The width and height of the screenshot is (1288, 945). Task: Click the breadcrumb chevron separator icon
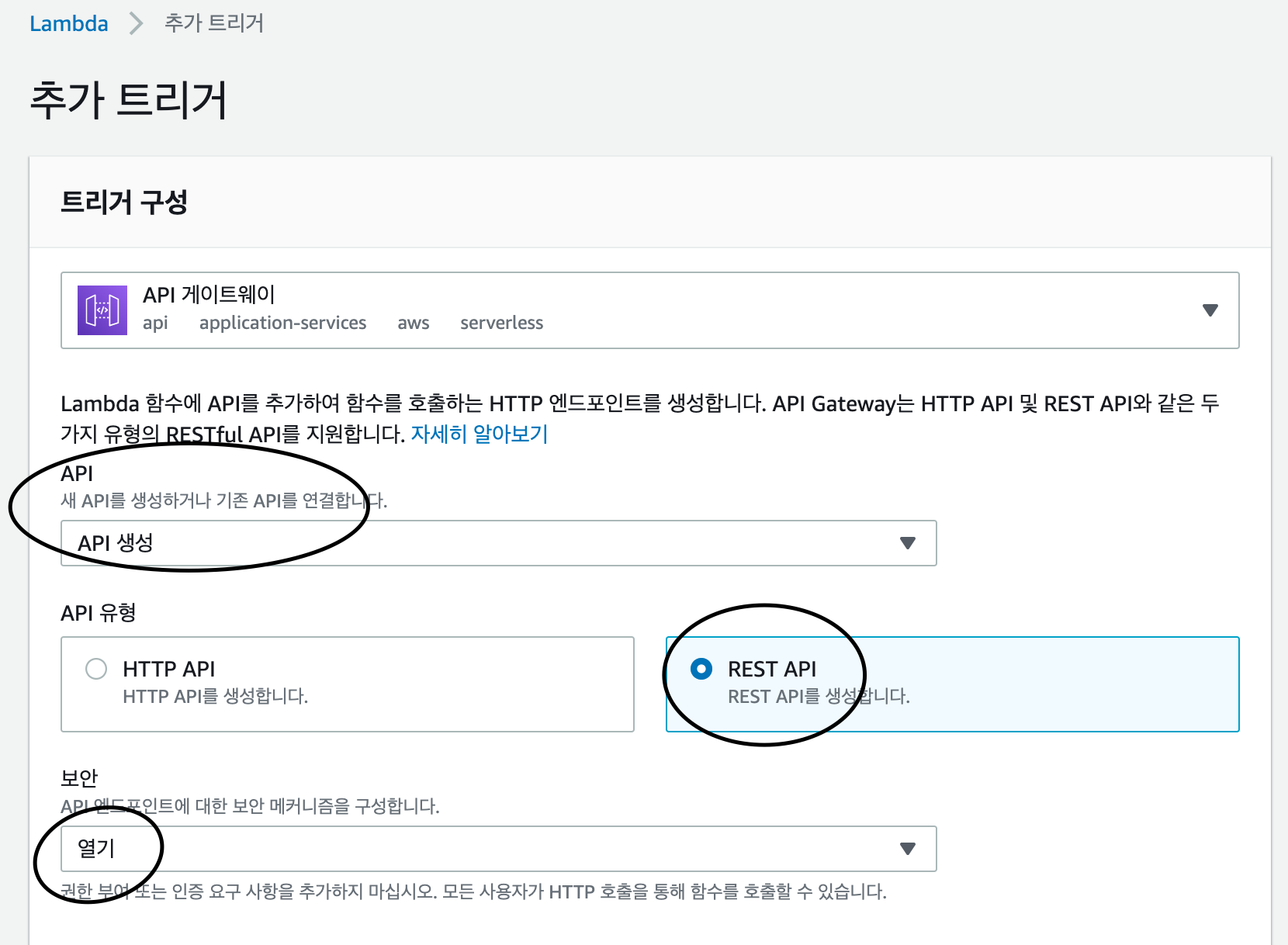pos(137,24)
